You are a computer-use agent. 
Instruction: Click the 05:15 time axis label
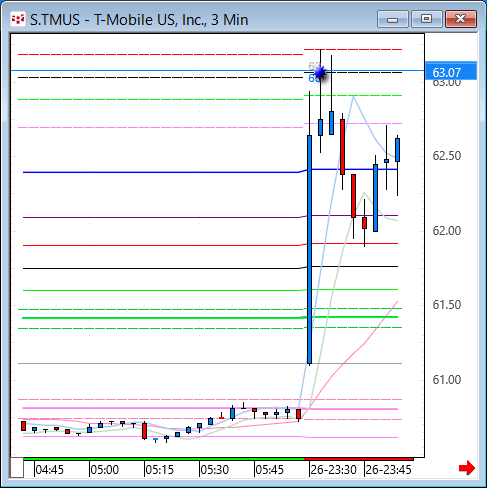[x=160, y=470]
